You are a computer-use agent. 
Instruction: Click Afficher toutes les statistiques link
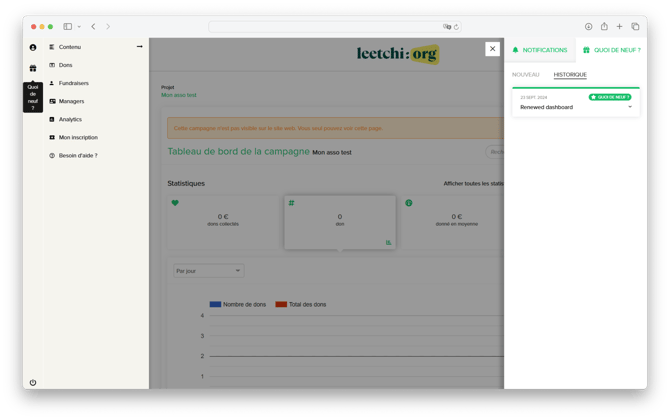coord(473,183)
